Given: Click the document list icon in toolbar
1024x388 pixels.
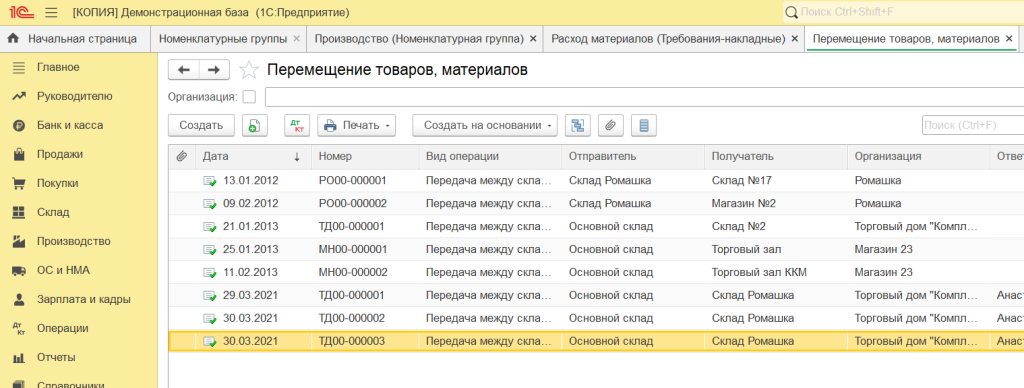Looking at the screenshot, I should (644, 125).
